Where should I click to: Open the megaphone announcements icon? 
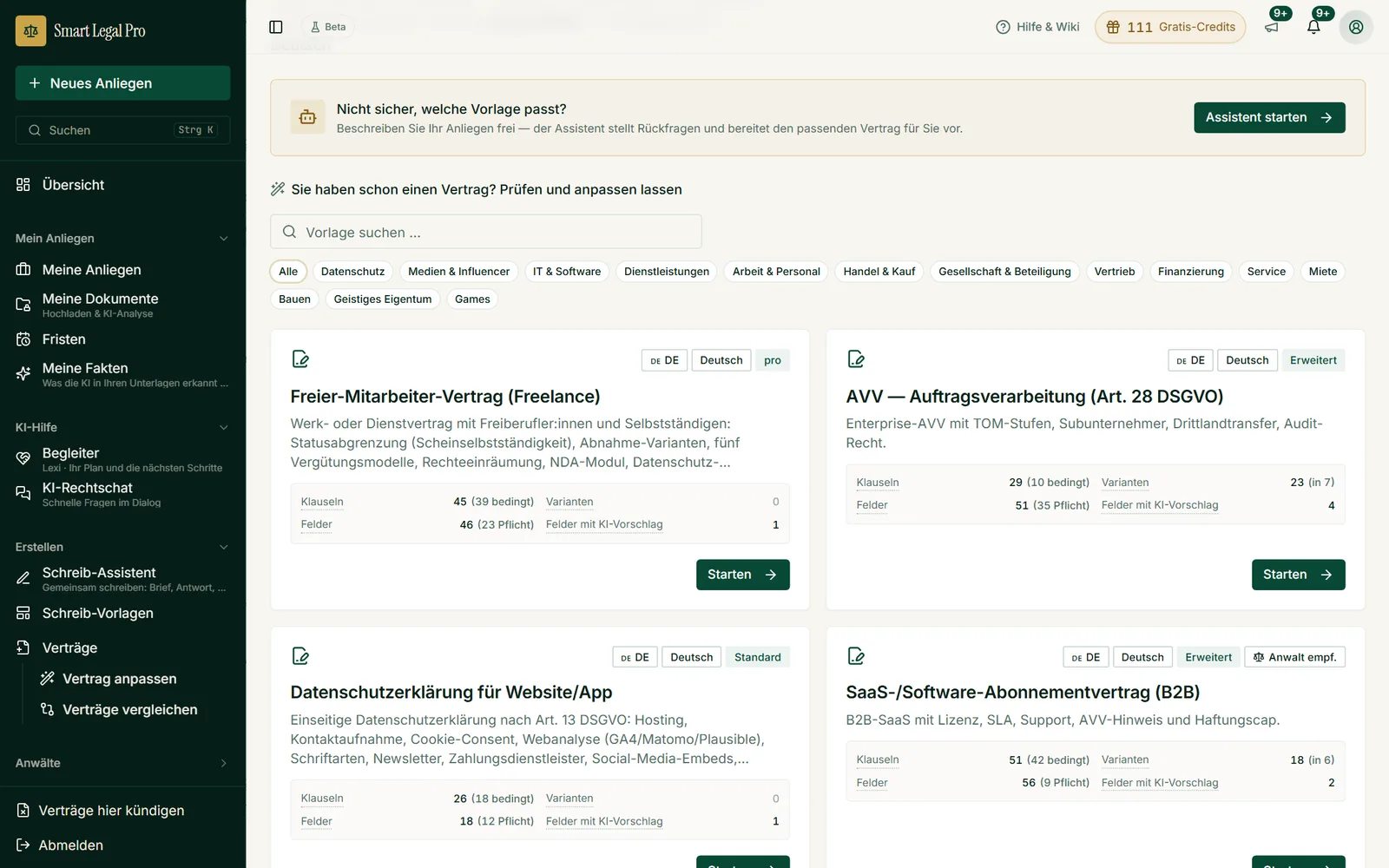tap(1272, 27)
